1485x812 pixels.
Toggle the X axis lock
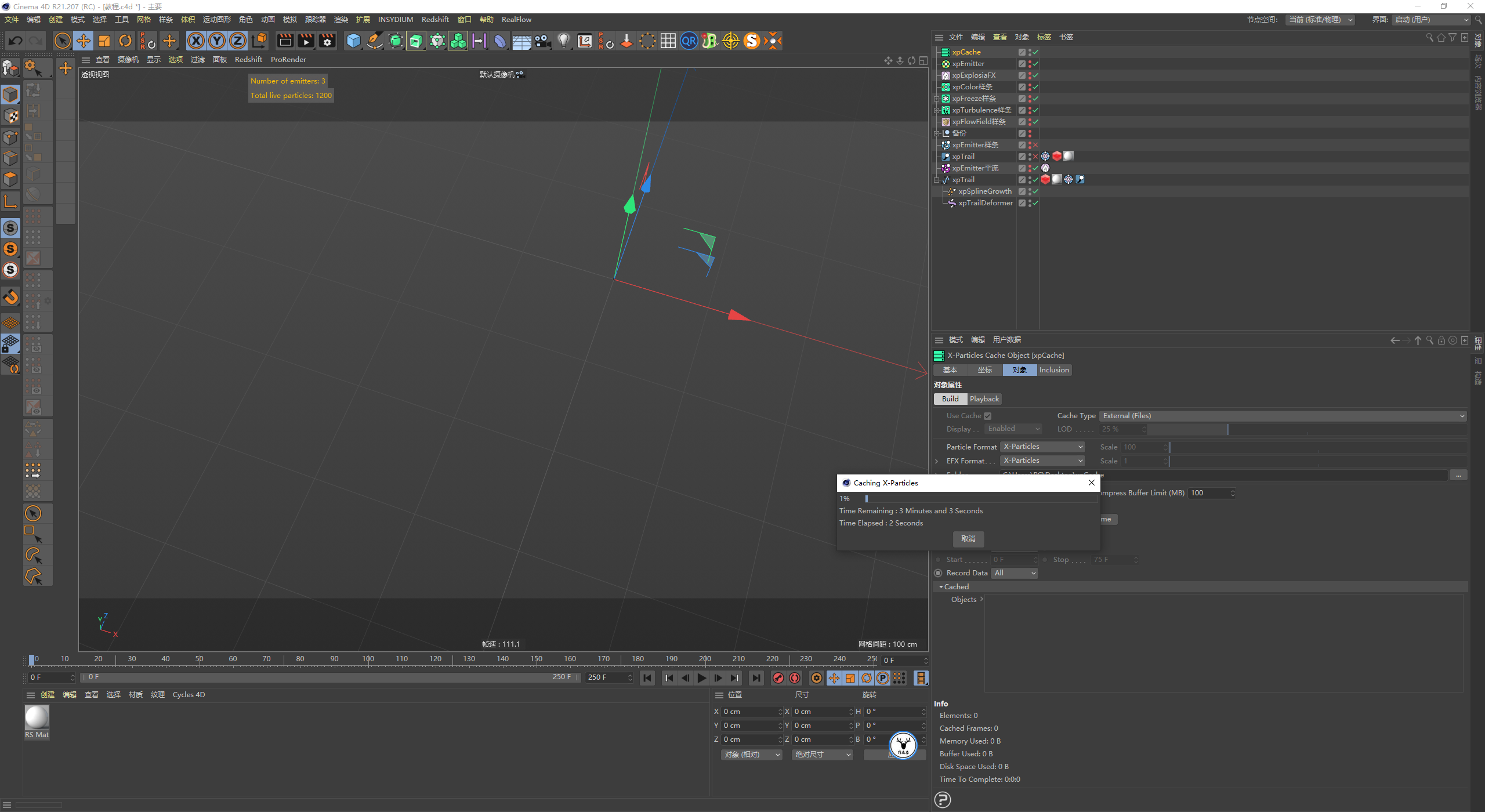(196, 41)
